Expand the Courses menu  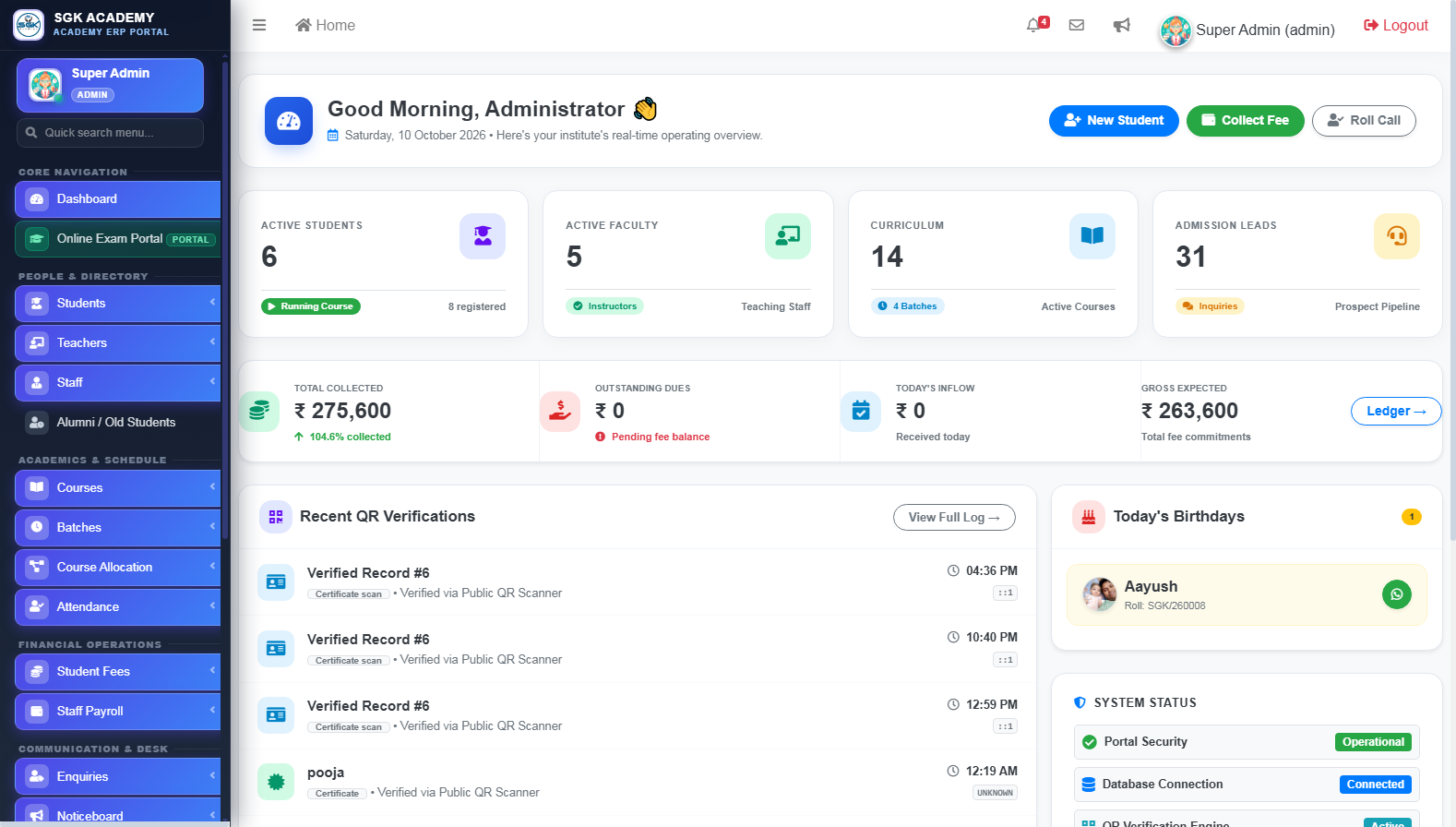[117, 487]
